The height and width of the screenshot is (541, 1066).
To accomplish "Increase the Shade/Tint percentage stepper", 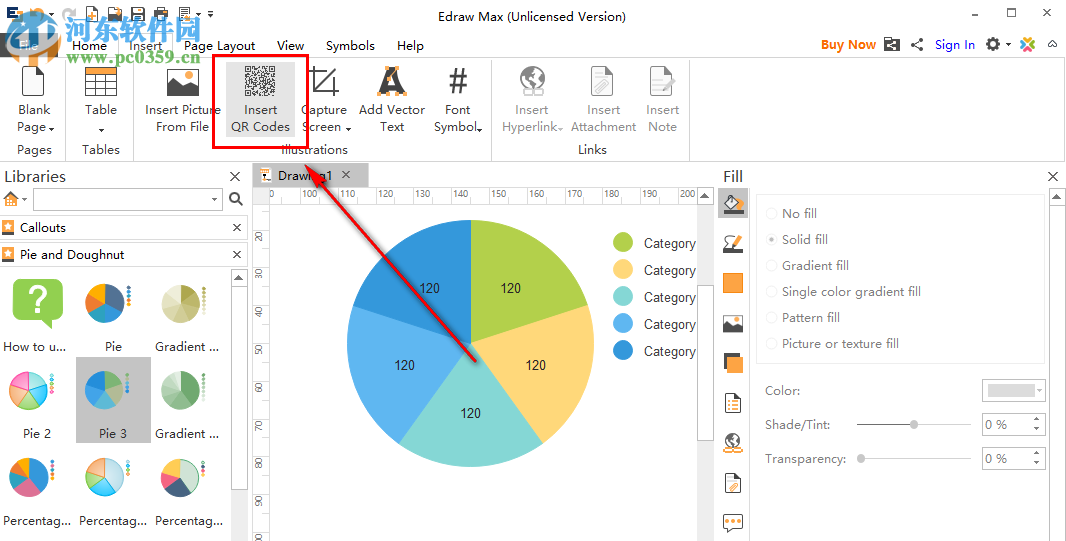I will [1037, 419].
